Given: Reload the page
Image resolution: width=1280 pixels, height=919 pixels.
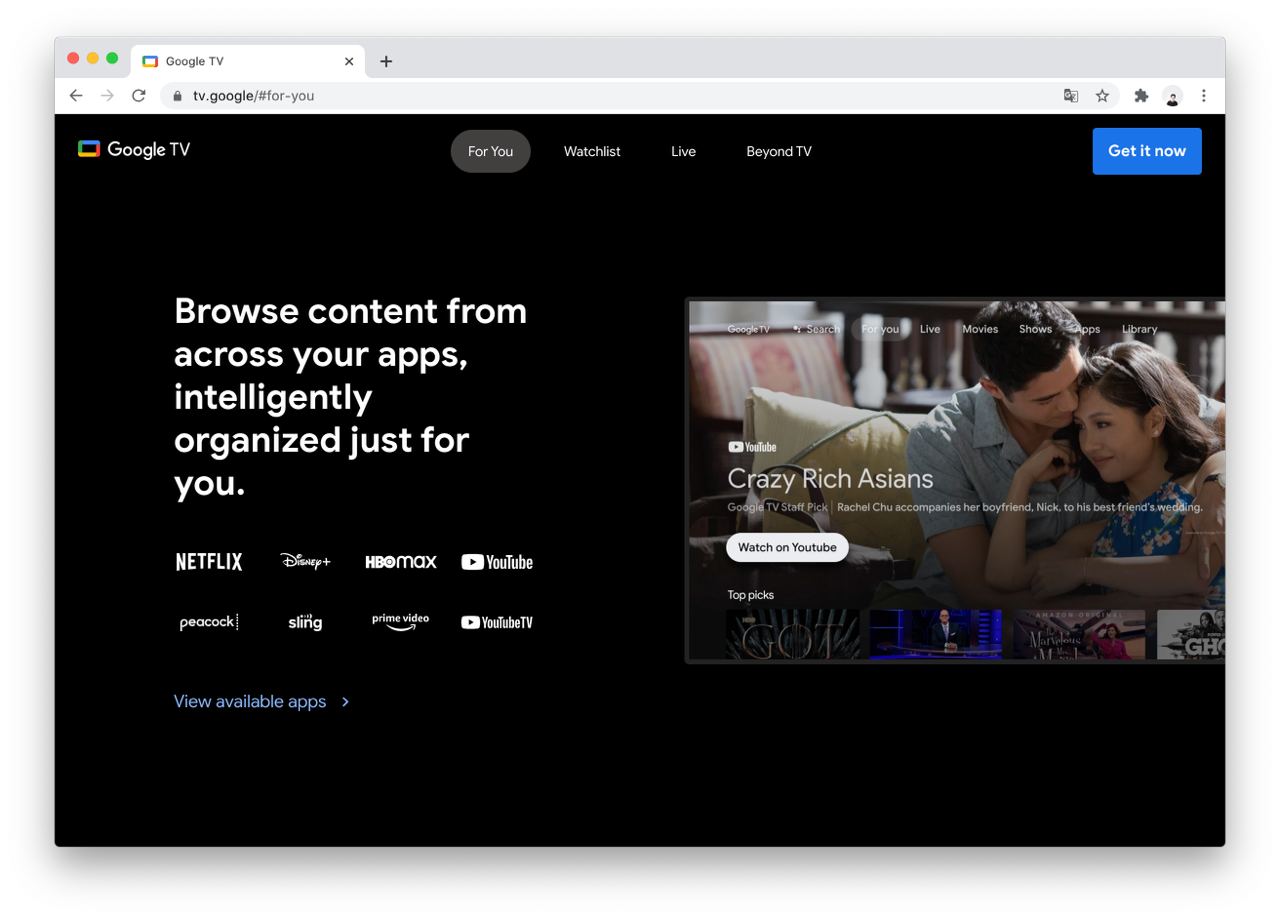Looking at the screenshot, I should coord(139,96).
